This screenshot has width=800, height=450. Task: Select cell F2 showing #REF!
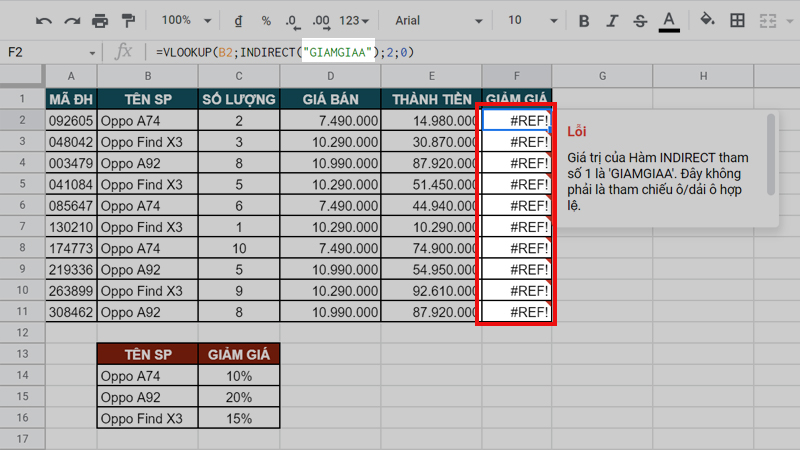(516, 120)
